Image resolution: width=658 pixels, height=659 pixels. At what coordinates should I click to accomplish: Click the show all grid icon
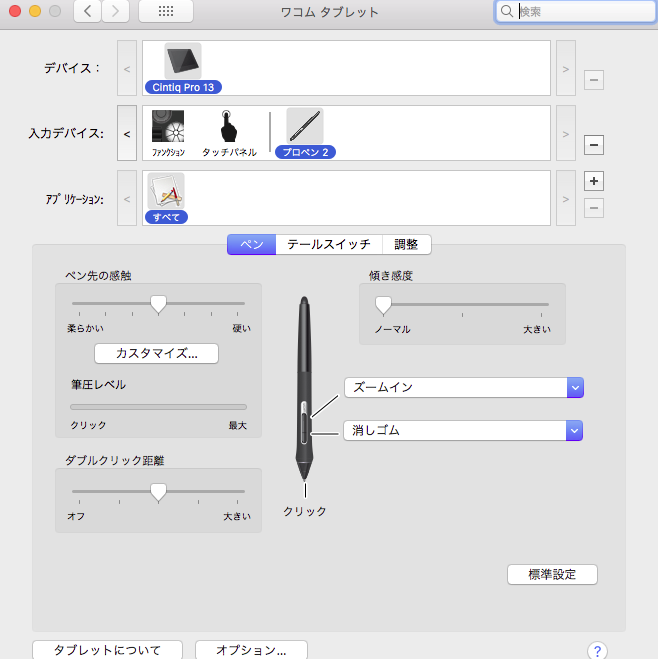point(166,12)
